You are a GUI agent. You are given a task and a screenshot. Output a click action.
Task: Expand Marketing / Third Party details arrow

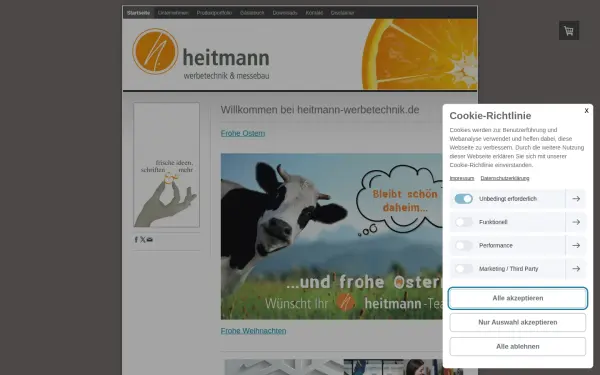point(576,269)
